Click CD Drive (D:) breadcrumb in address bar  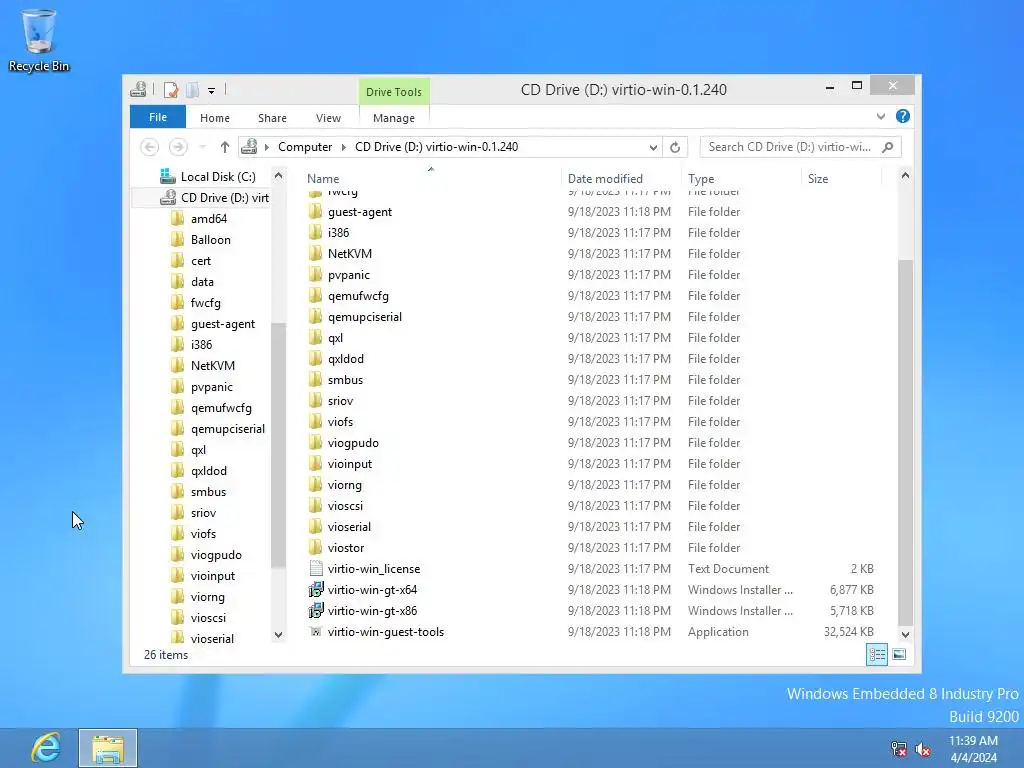[436, 147]
